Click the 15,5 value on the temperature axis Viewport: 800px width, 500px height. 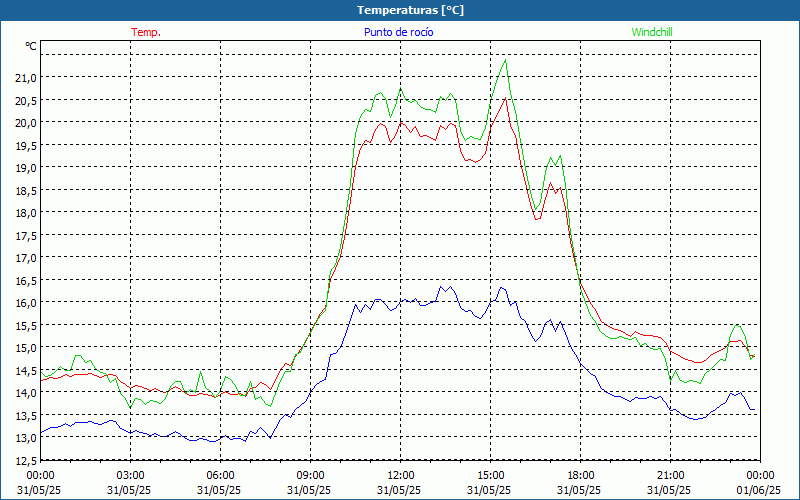pyautogui.click(x=27, y=325)
